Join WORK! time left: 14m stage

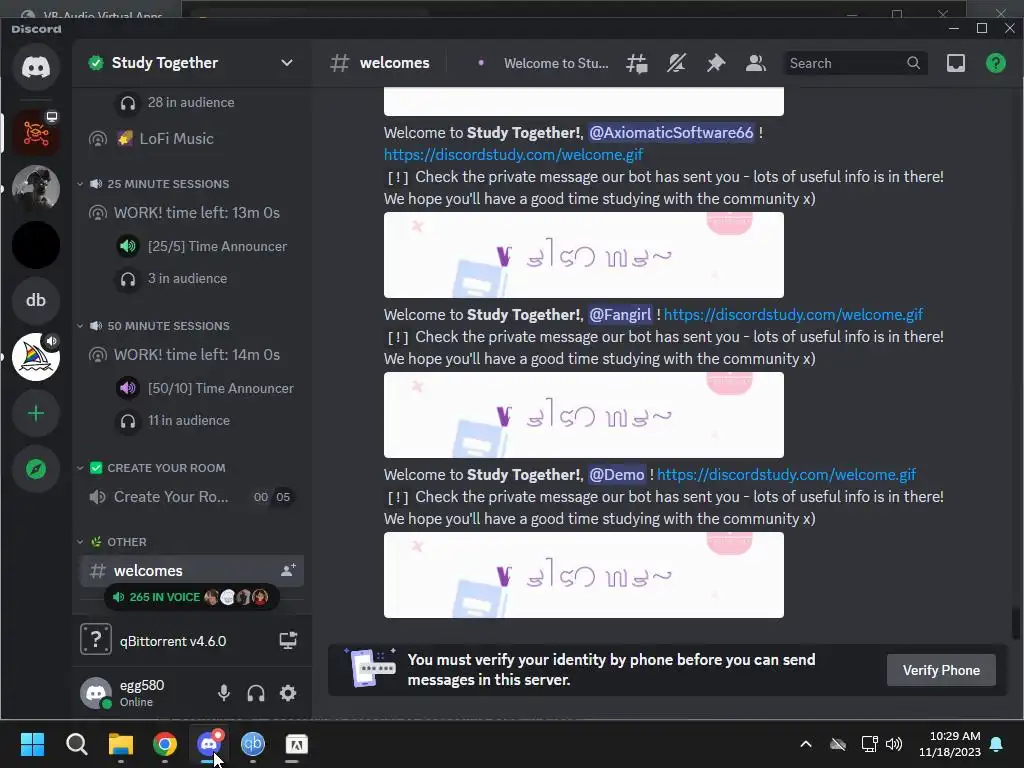tap(192, 355)
